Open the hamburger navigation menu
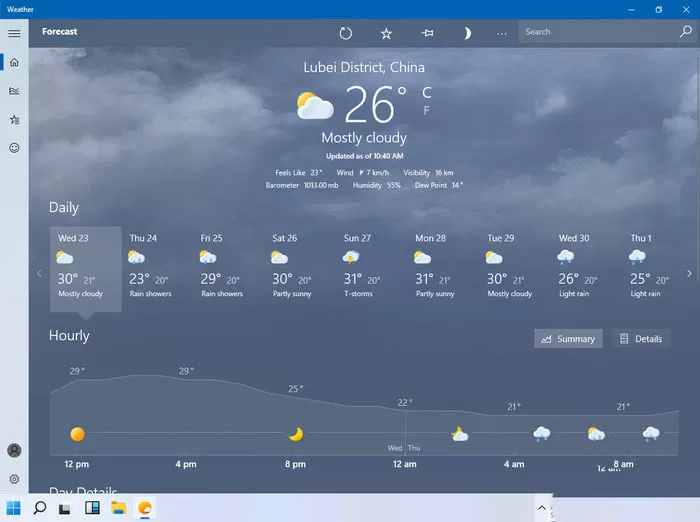The width and height of the screenshot is (700, 522). (14, 33)
